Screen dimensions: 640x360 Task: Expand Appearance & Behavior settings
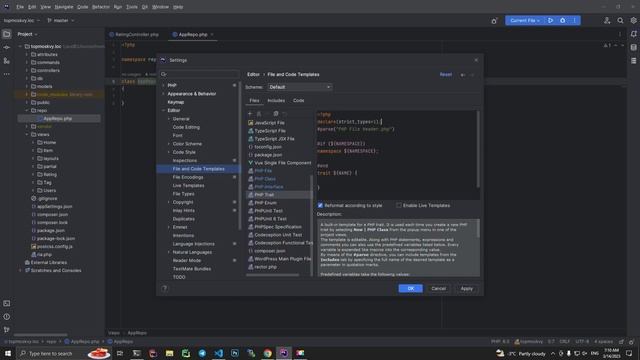[164, 94]
